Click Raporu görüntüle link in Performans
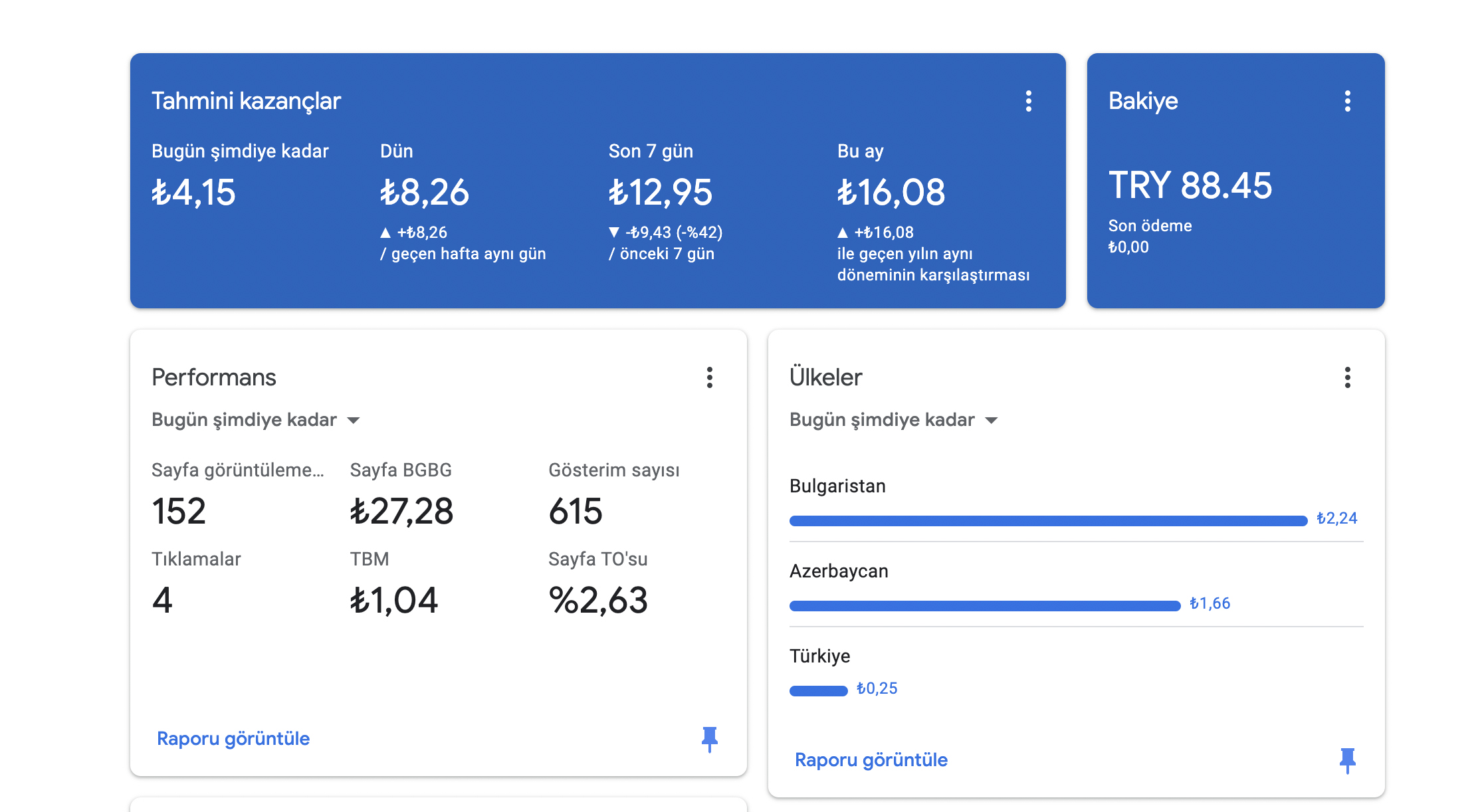The height and width of the screenshot is (812, 1482). pyautogui.click(x=233, y=739)
